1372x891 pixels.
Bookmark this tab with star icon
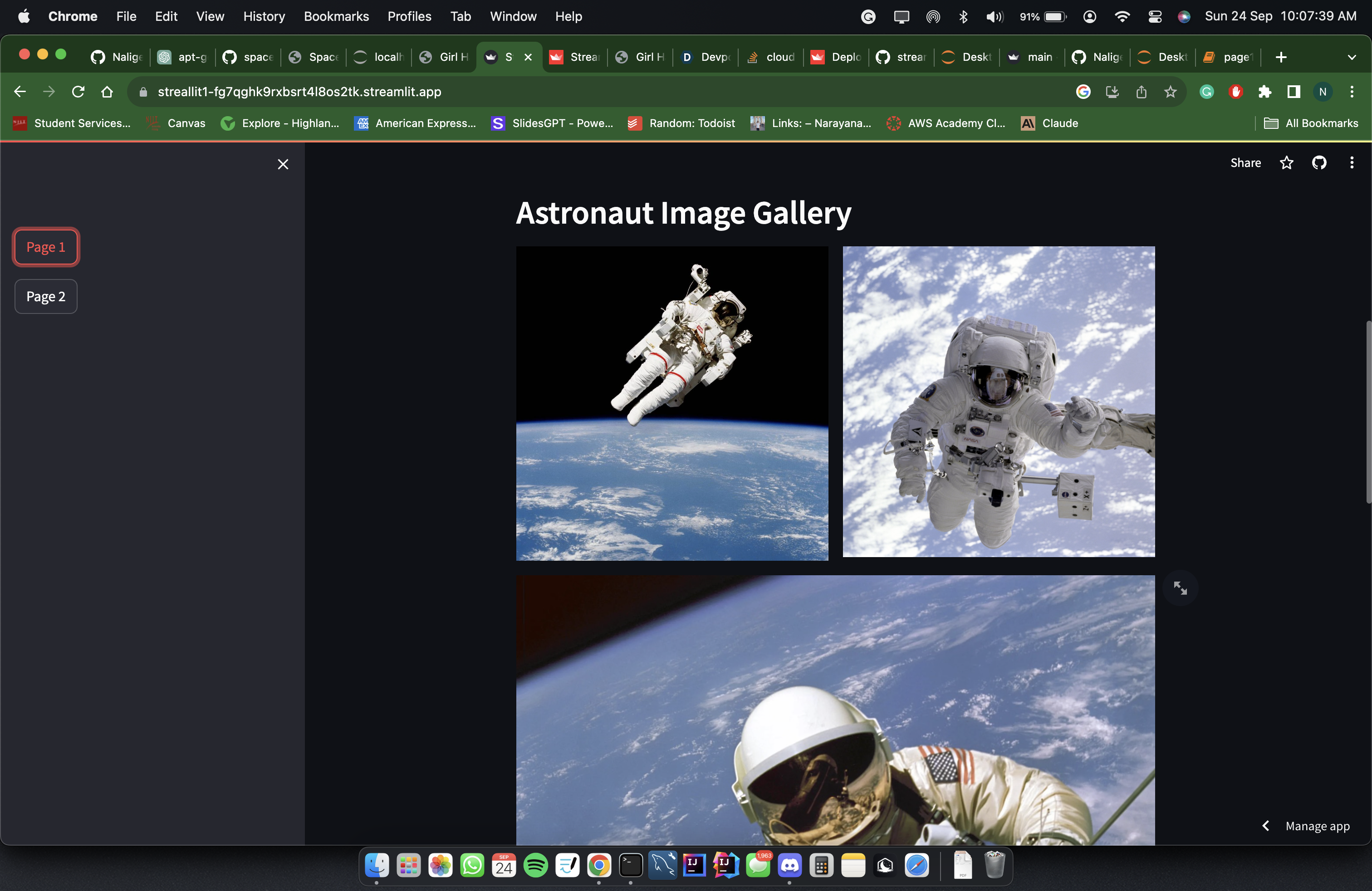(1170, 92)
